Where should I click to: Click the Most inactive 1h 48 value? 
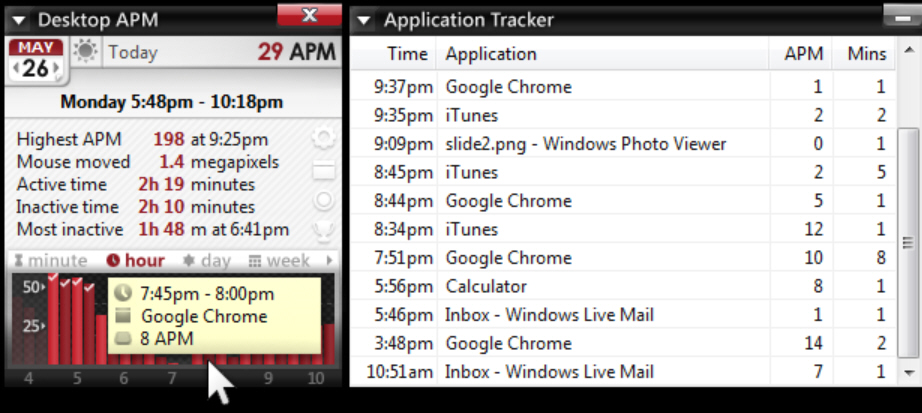tap(161, 229)
